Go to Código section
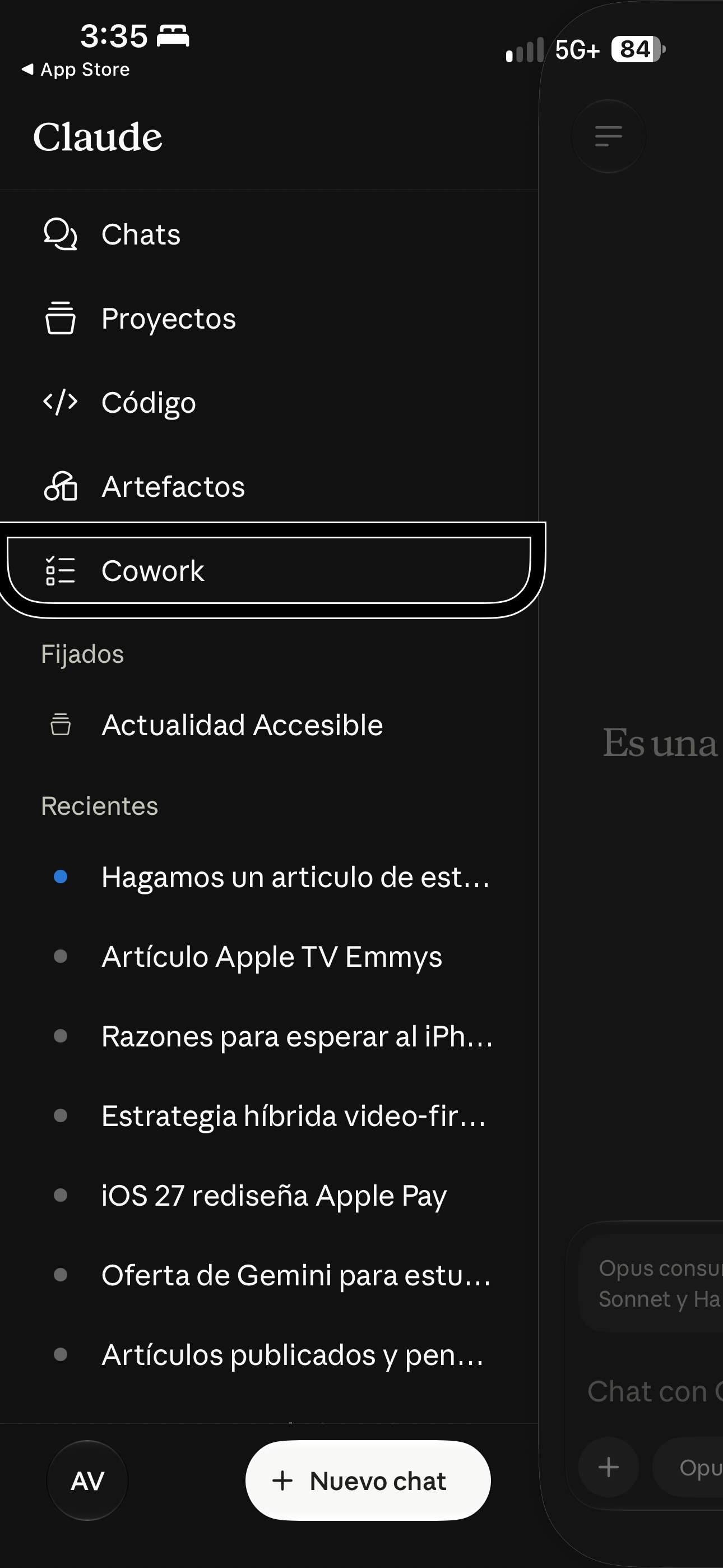Image resolution: width=723 pixels, height=1568 pixels. pos(269,402)
